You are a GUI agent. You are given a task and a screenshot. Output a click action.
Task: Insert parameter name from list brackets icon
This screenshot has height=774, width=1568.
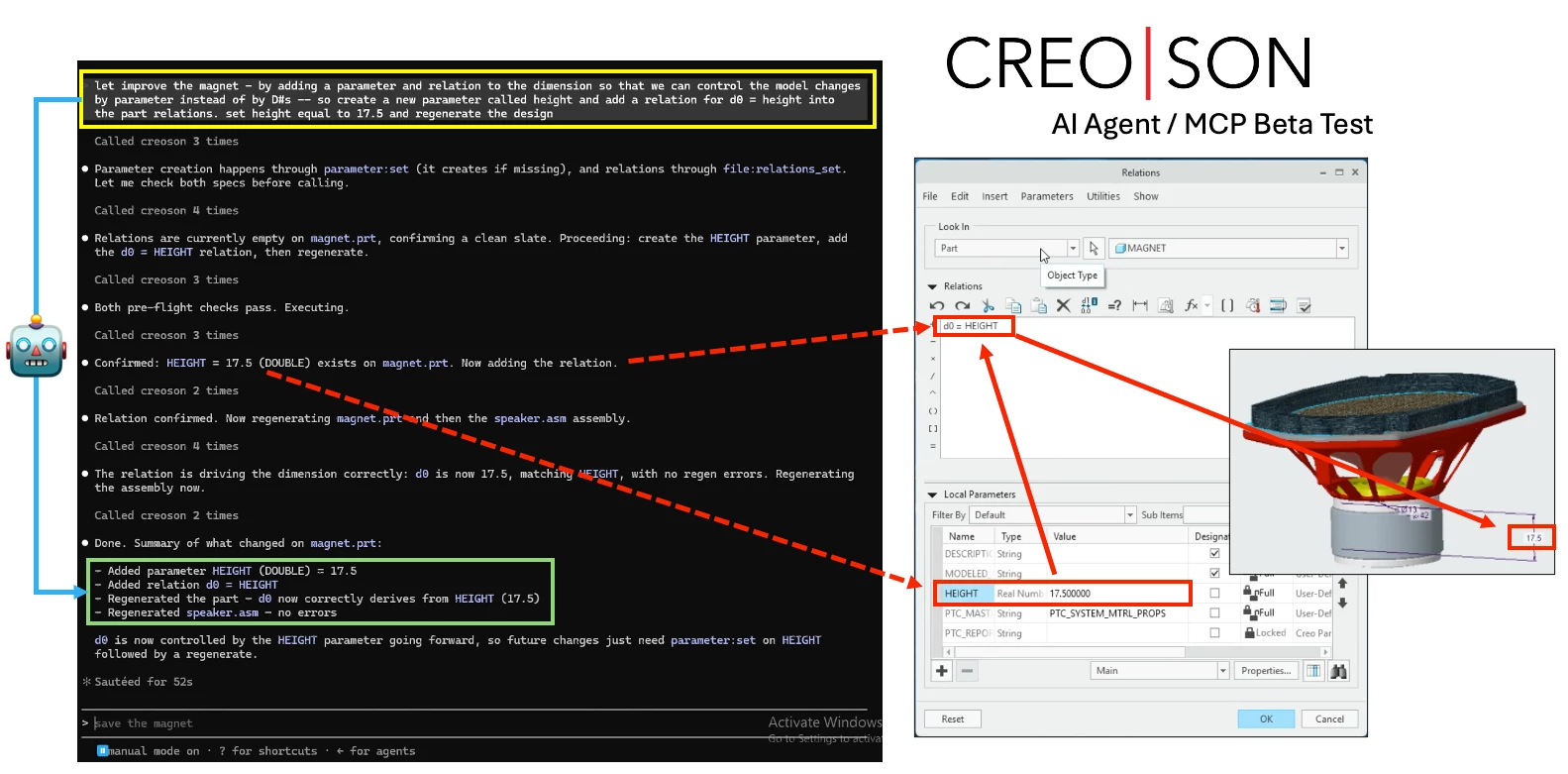click(x=1227, y=306)
